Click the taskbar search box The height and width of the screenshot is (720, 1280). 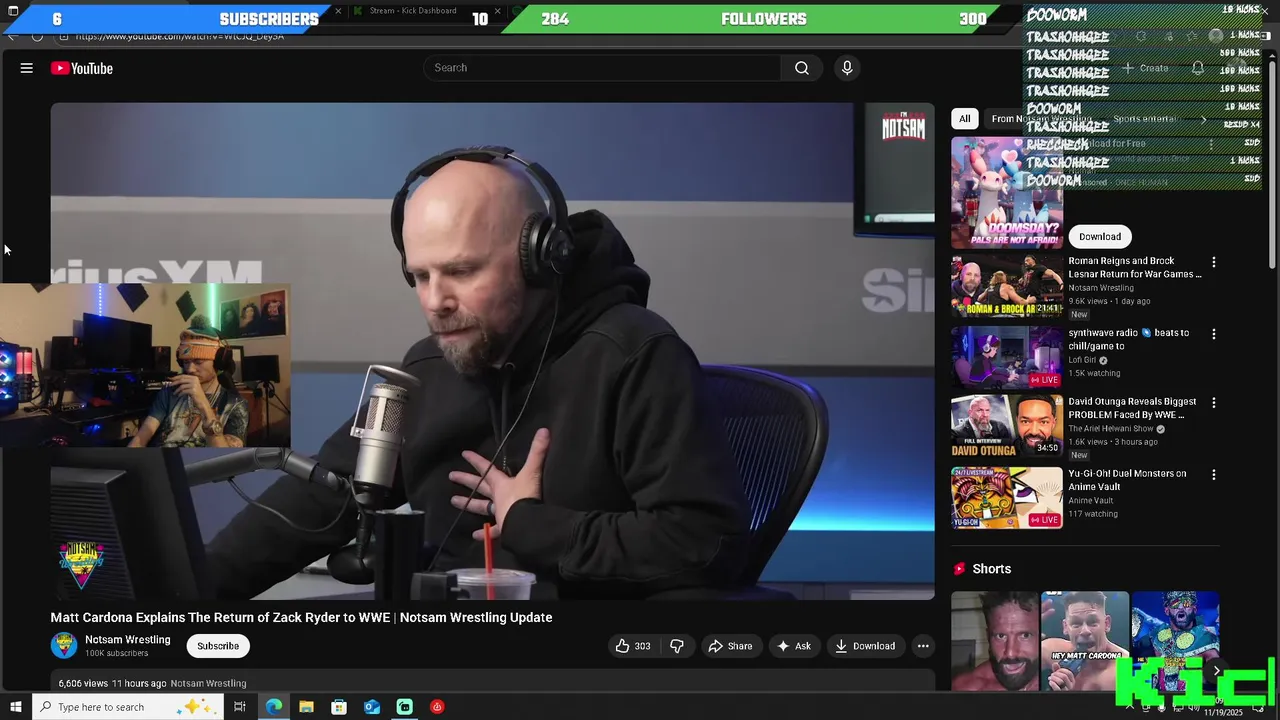[127, 707]
